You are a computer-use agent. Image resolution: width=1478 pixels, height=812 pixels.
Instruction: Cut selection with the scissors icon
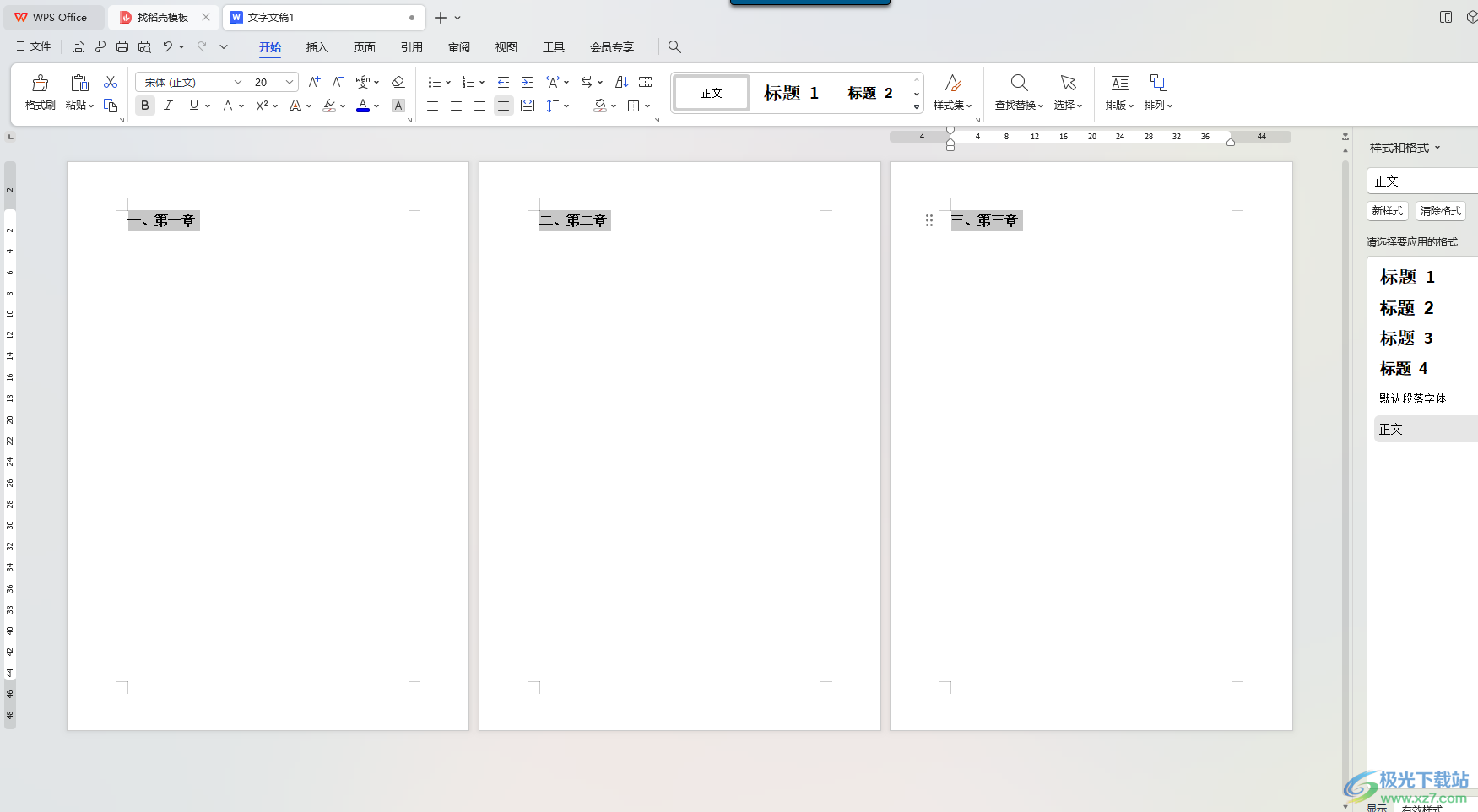click(111, 82)
